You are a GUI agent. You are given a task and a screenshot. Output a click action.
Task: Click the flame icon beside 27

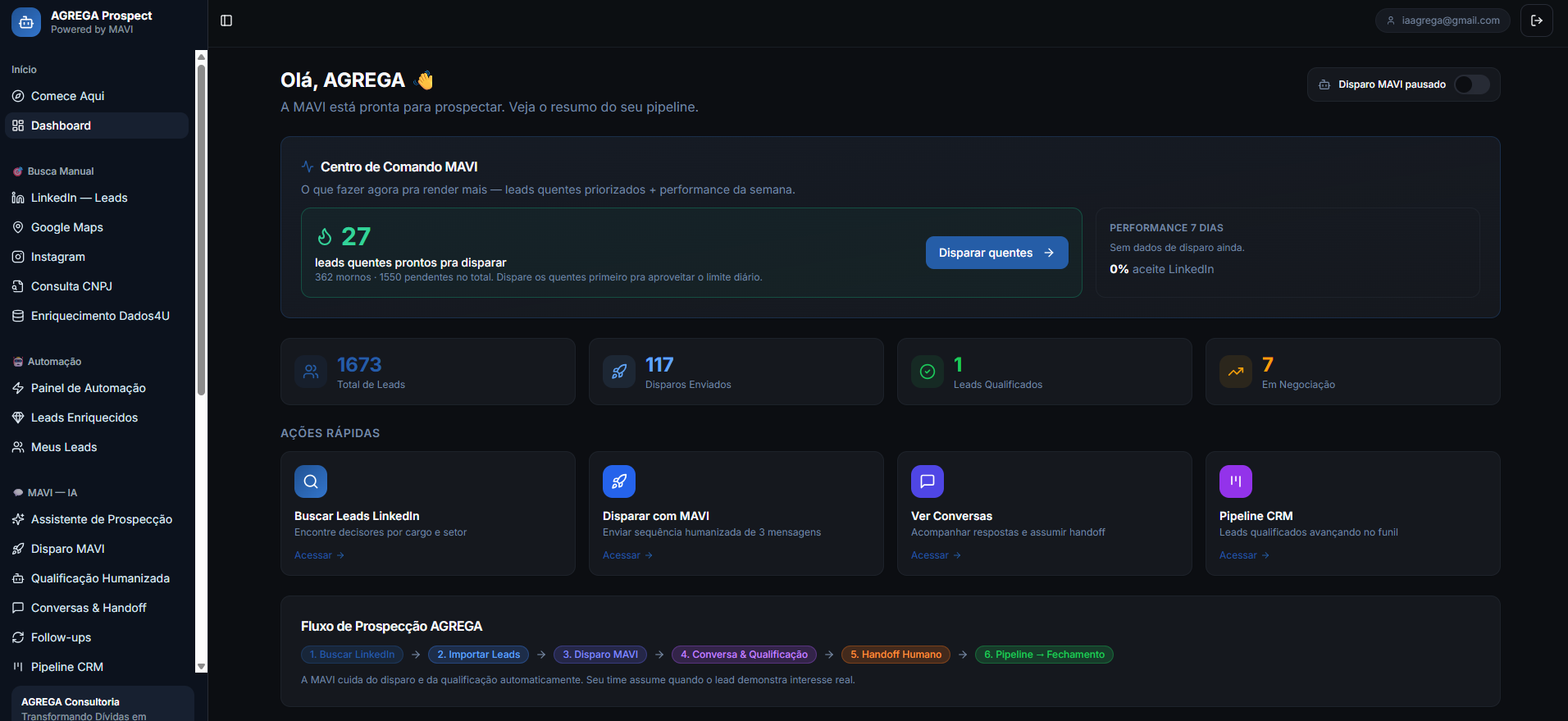tap(325, 237)
